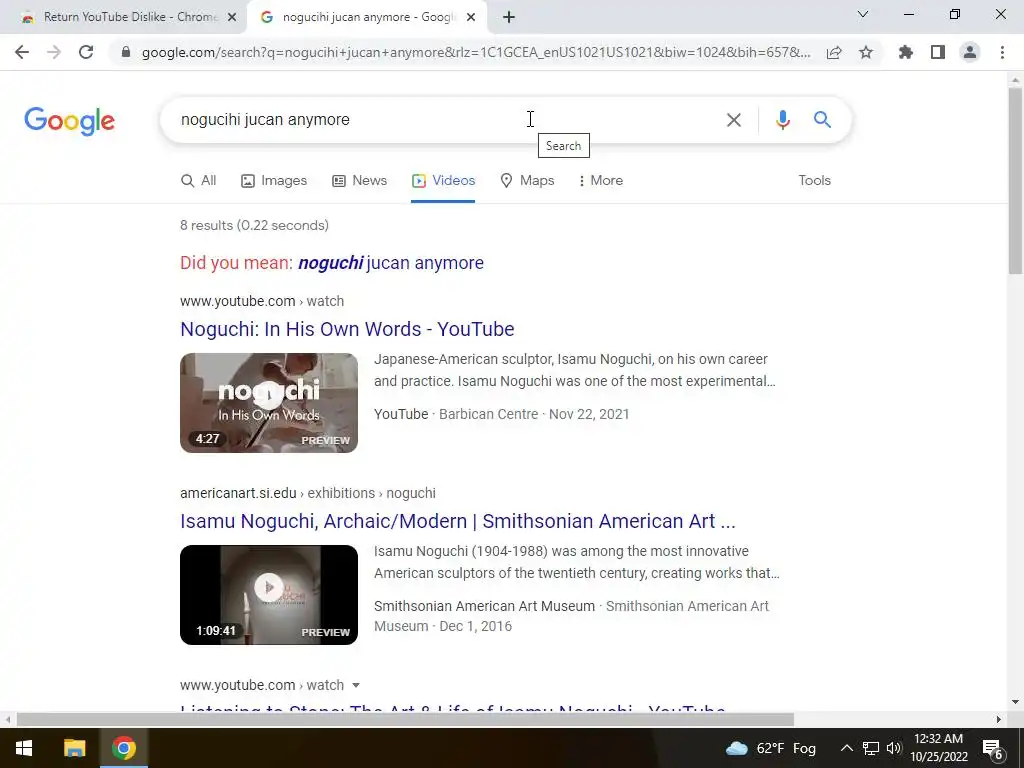Toggle Chrome side panel icon
Image resolution: width=1024 pixels, height=768 pixels.
pos(938,52)
